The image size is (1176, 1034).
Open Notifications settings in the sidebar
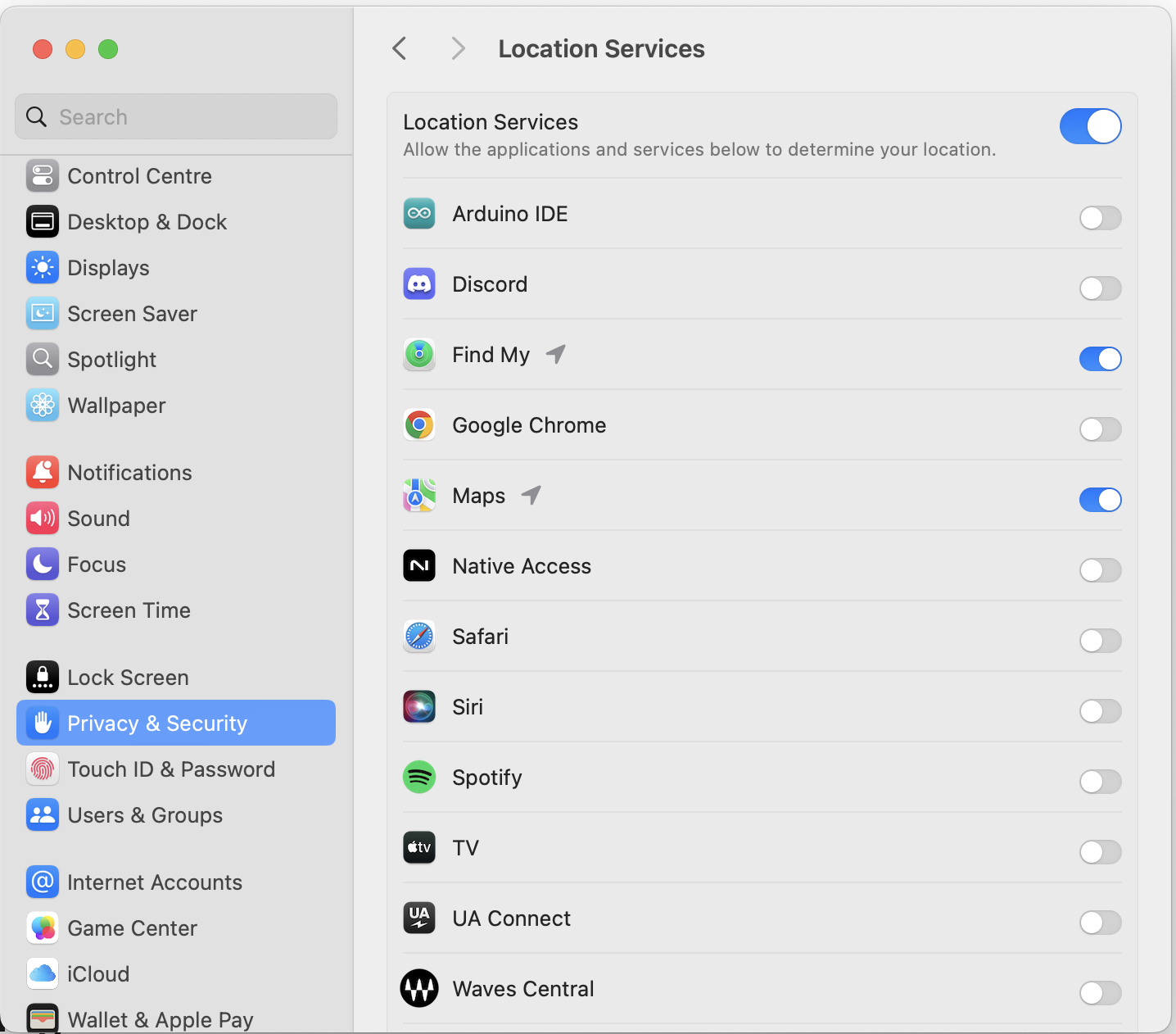coord(129,473)
